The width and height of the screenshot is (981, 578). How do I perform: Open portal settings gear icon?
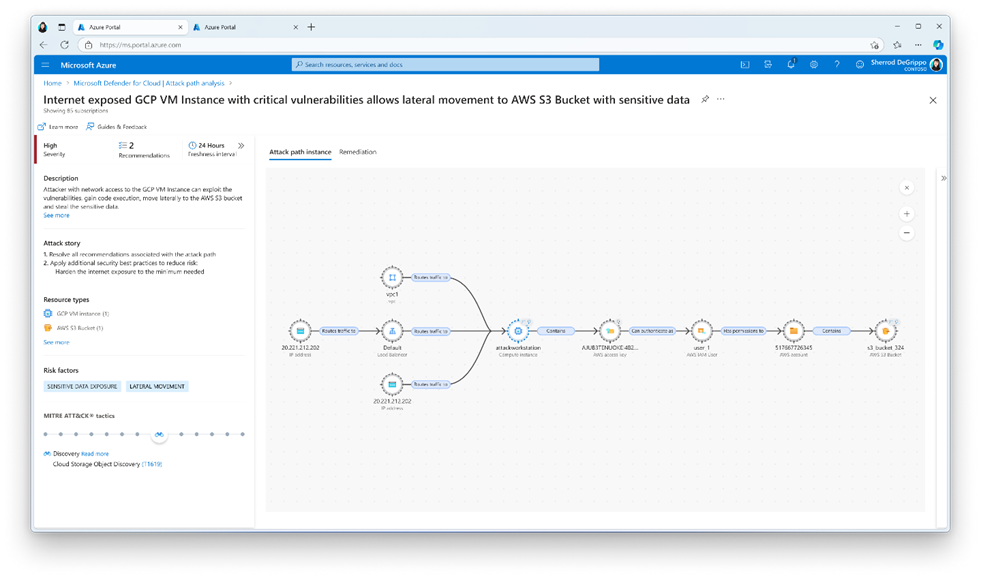(x=813, y=64)
